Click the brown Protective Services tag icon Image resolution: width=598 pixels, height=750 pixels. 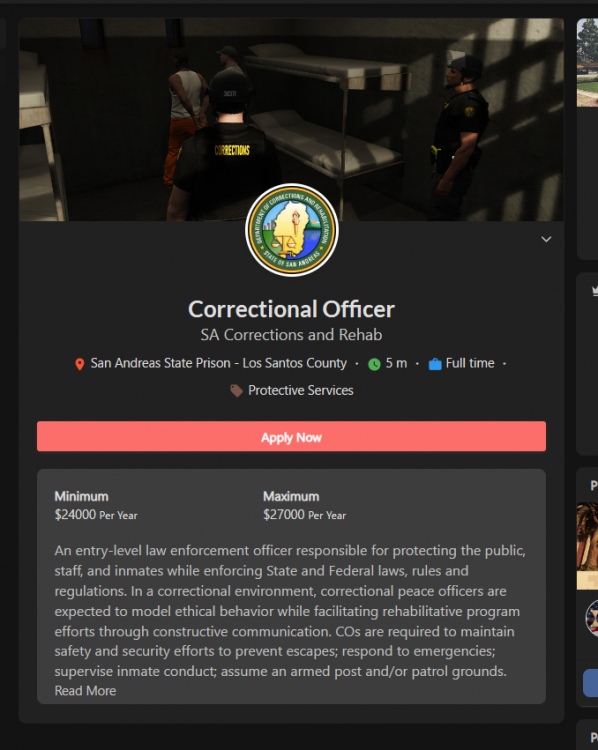pyautogui.click(x=236, y=391)
